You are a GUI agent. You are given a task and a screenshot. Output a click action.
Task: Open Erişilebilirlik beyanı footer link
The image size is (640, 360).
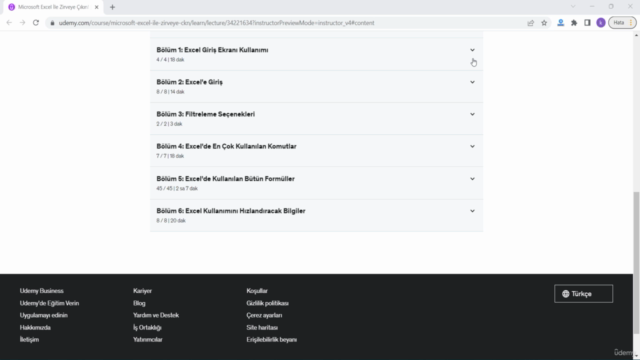[x=271, y=340]
